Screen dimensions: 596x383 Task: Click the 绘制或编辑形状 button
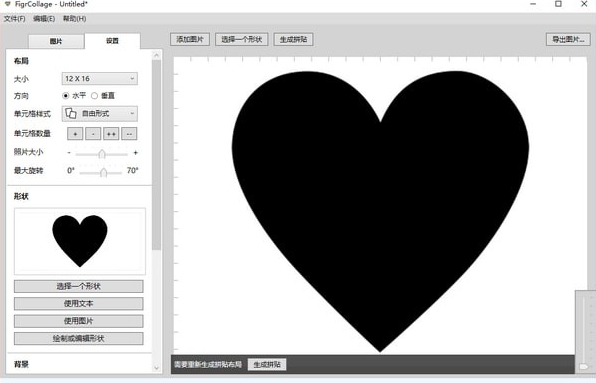(79, 339)
